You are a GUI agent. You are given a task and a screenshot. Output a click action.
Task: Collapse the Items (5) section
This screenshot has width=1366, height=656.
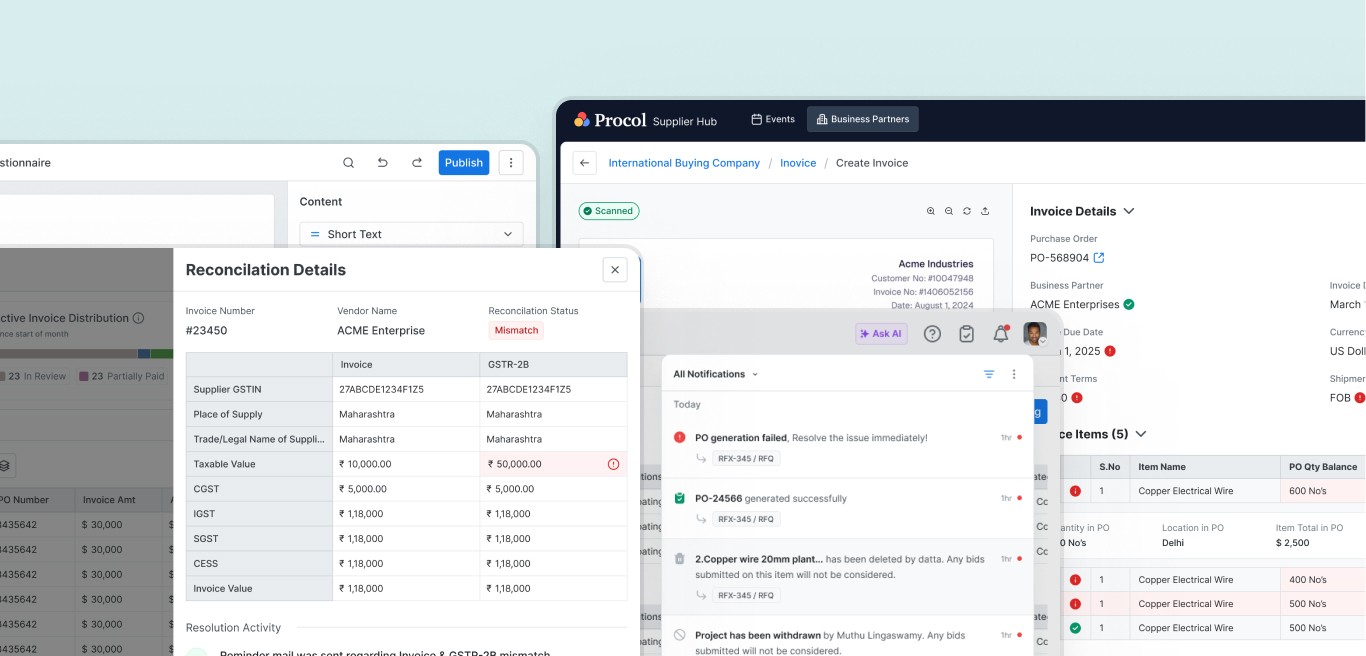coord(1141,434)
